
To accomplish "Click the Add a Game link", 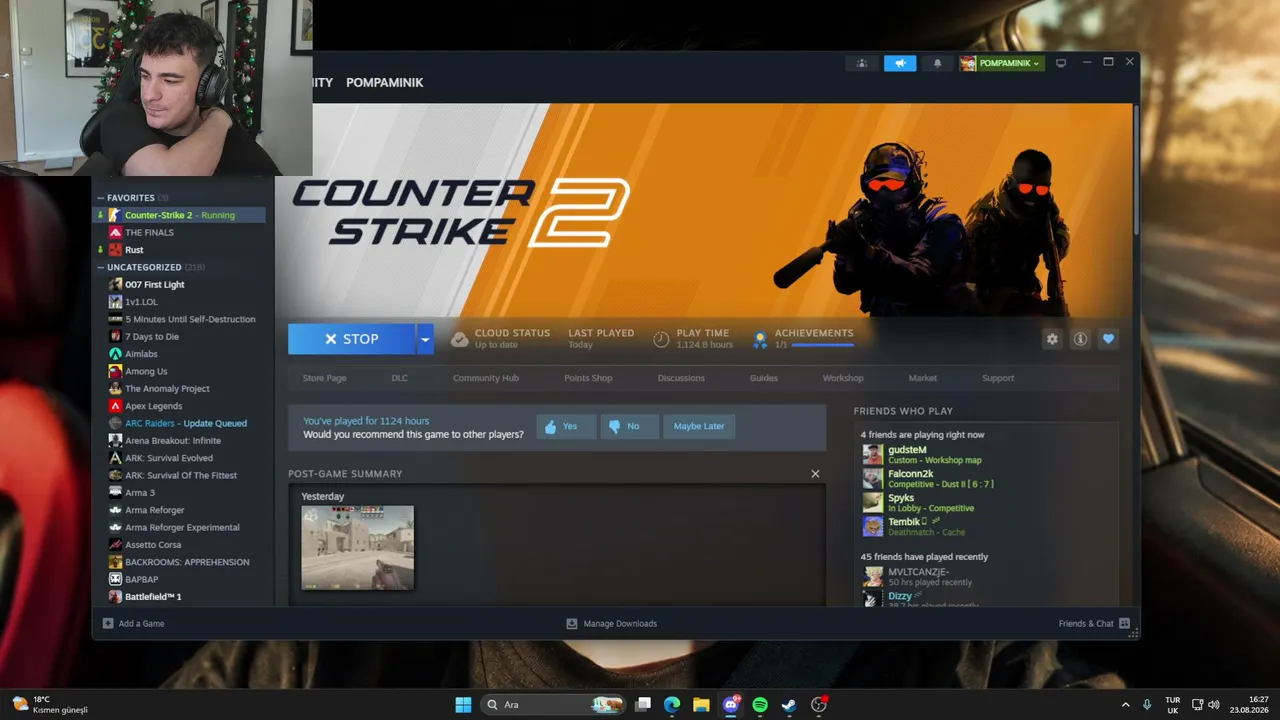I will pos(141,624).
